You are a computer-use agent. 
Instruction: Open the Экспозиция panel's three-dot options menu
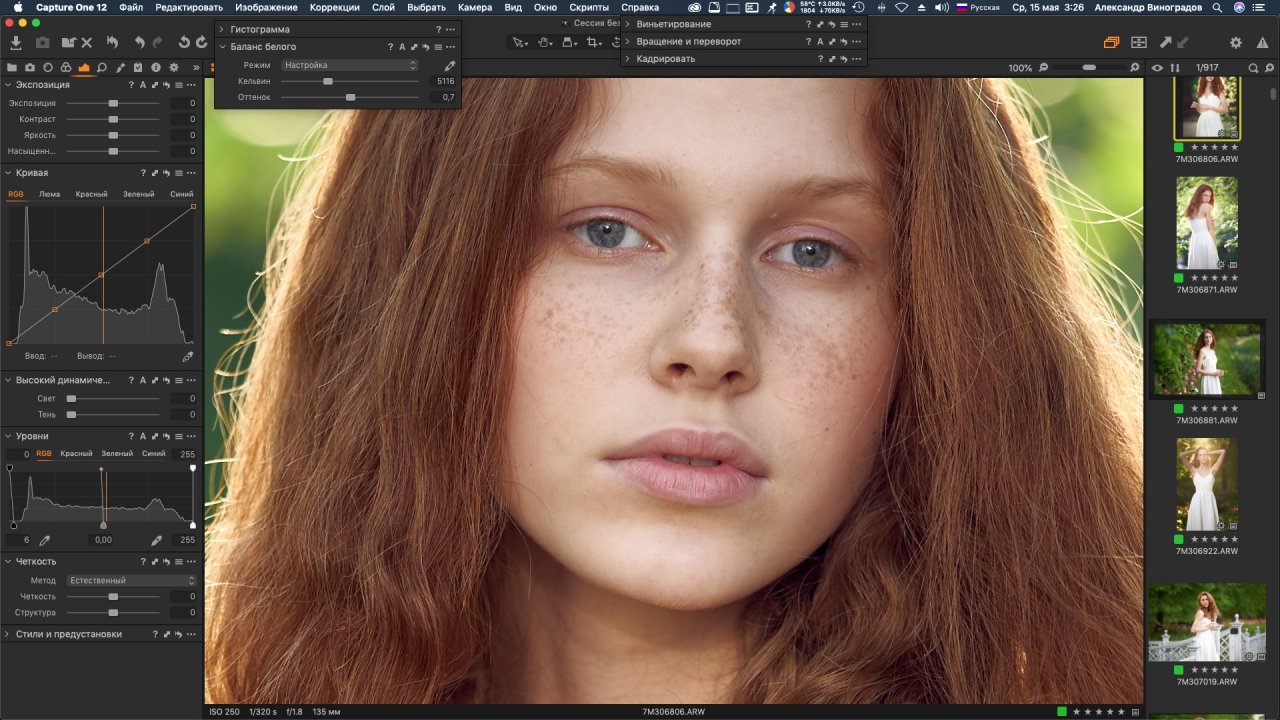[x=190, y=85]
